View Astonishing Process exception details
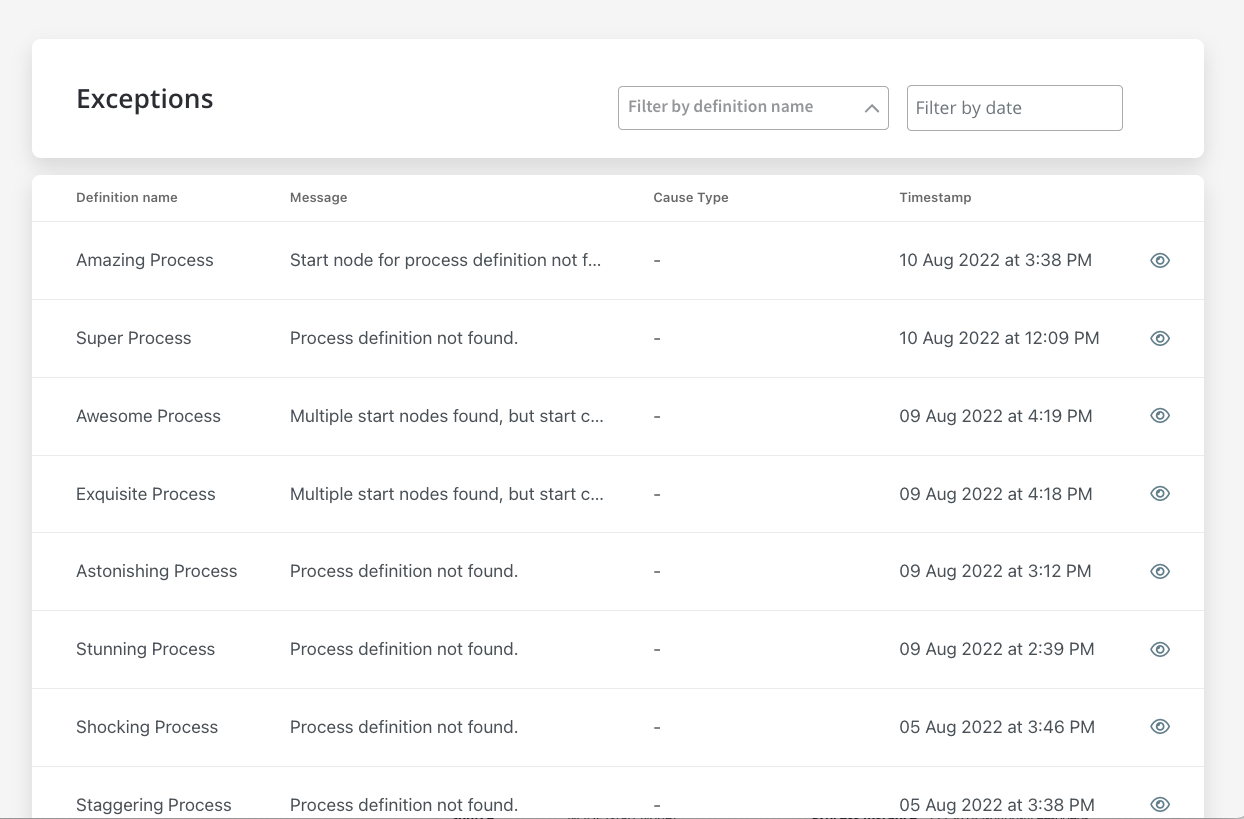The height and width of the screenshot is (819, 1244). (1160, 572)
